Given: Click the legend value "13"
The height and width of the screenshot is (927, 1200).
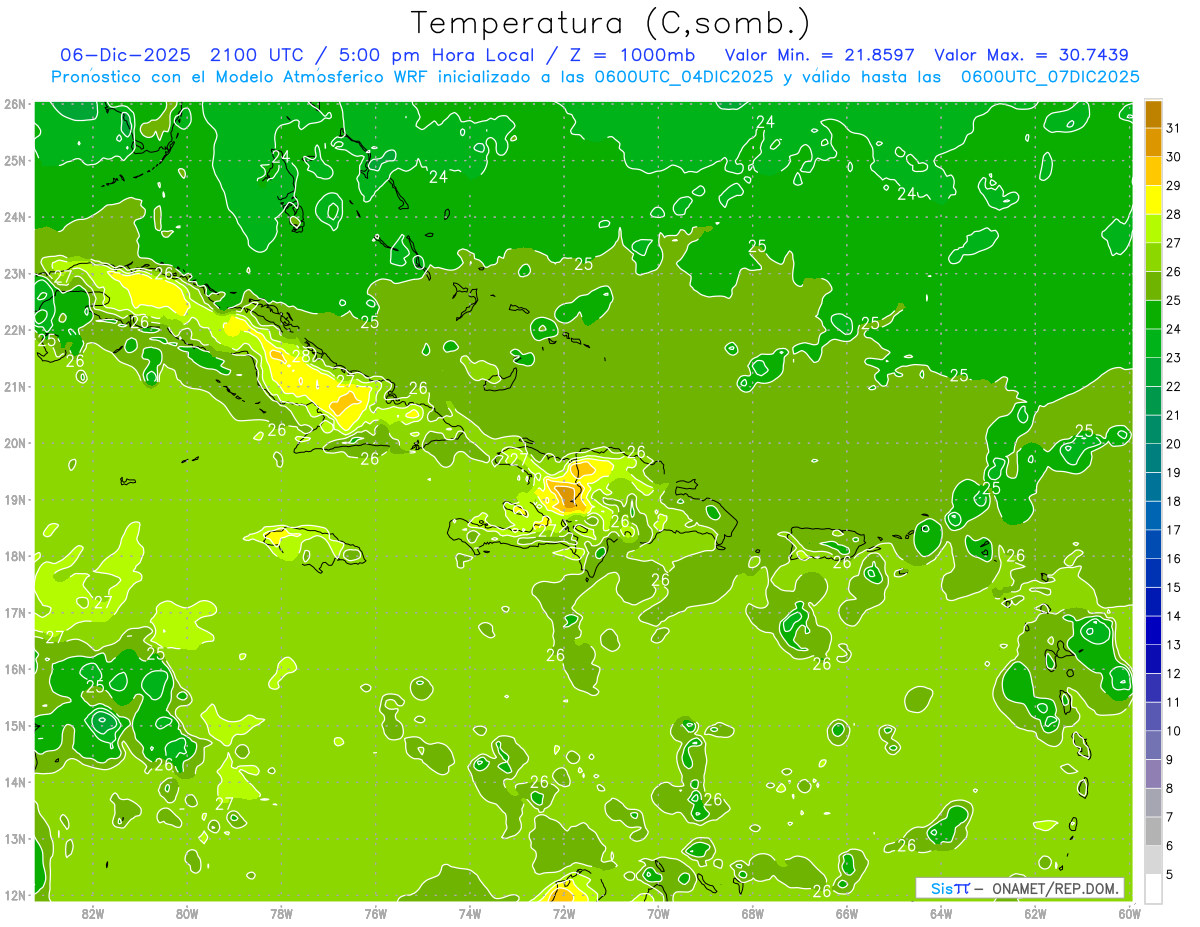Looking at the screenshot, I should pos(1174,645).
